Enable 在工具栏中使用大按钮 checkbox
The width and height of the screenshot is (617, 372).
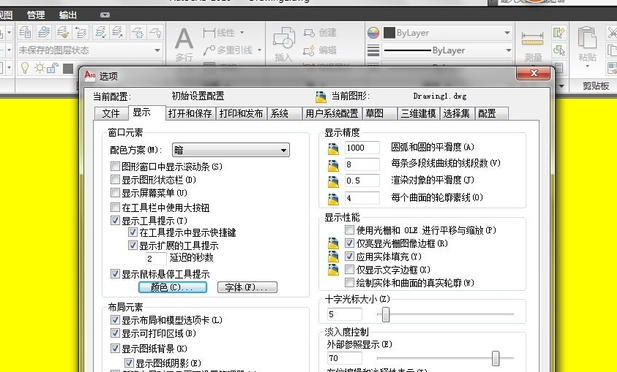(115, 207)
